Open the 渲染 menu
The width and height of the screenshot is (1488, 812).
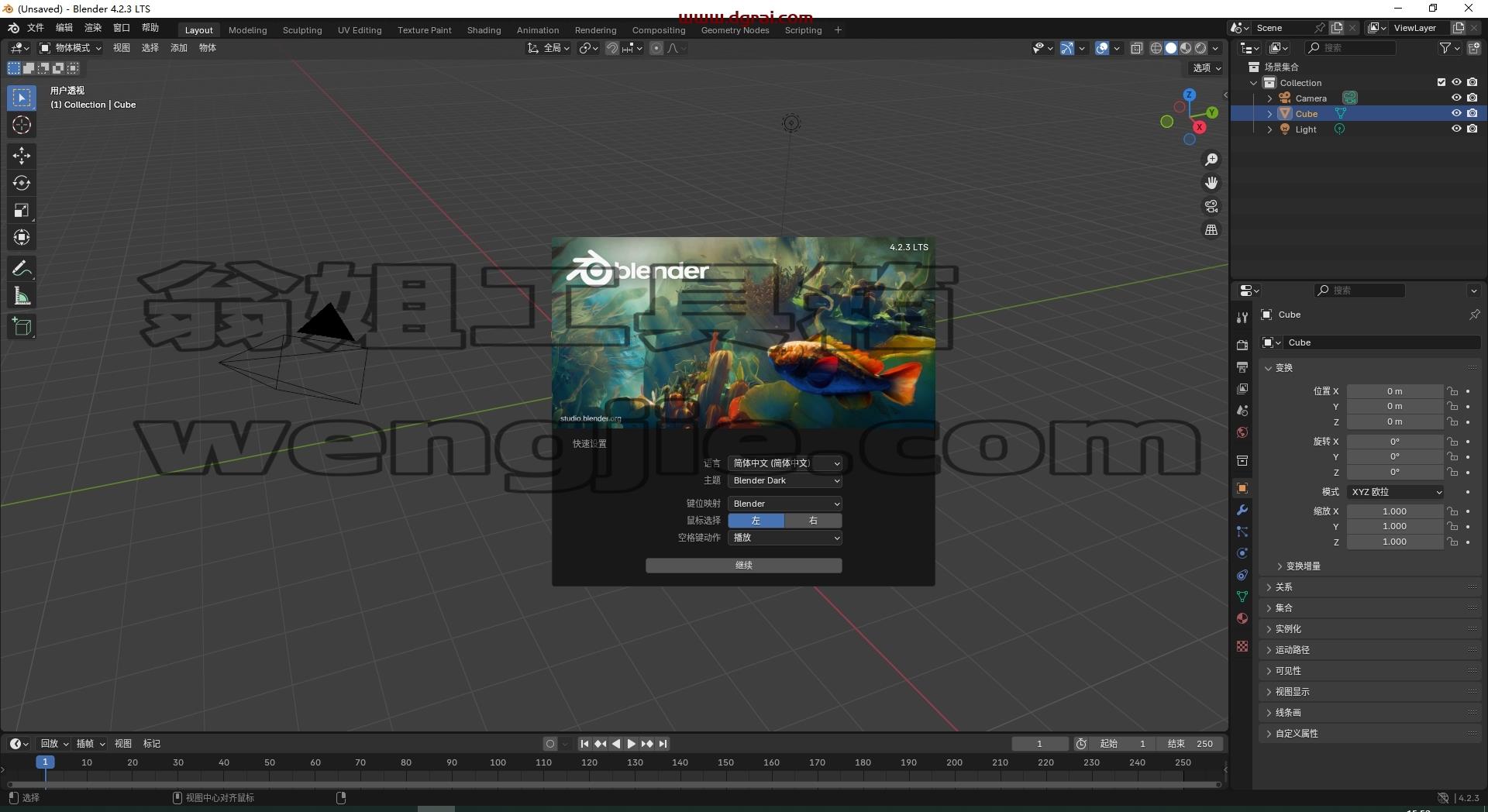(93, 28)
